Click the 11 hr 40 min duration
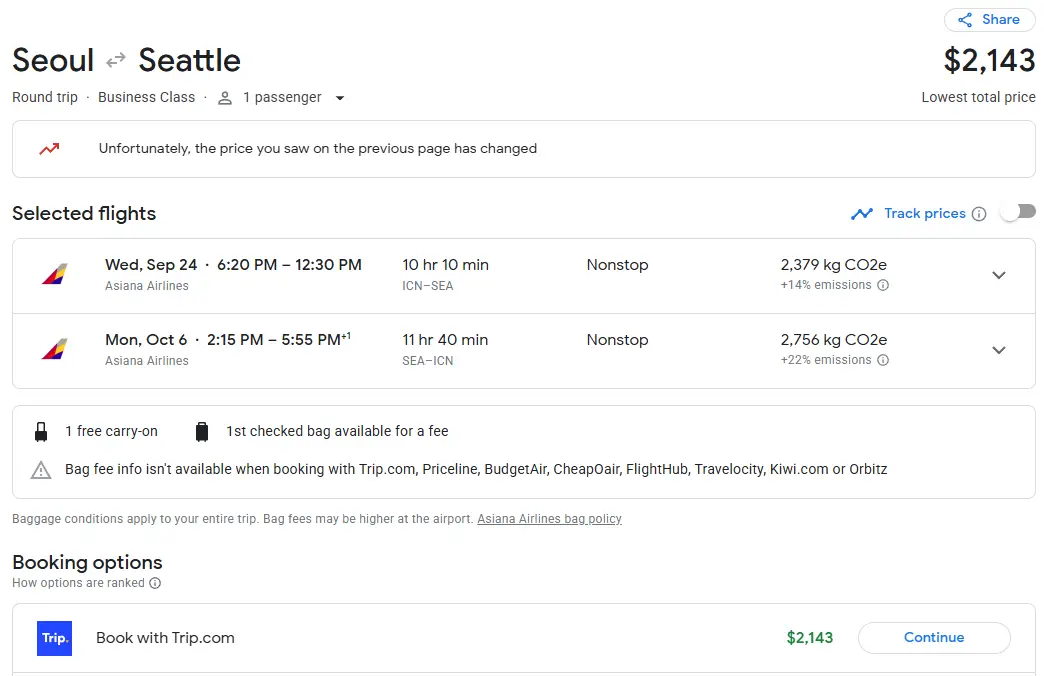1044x676 pixels. [x=445, y=340]
